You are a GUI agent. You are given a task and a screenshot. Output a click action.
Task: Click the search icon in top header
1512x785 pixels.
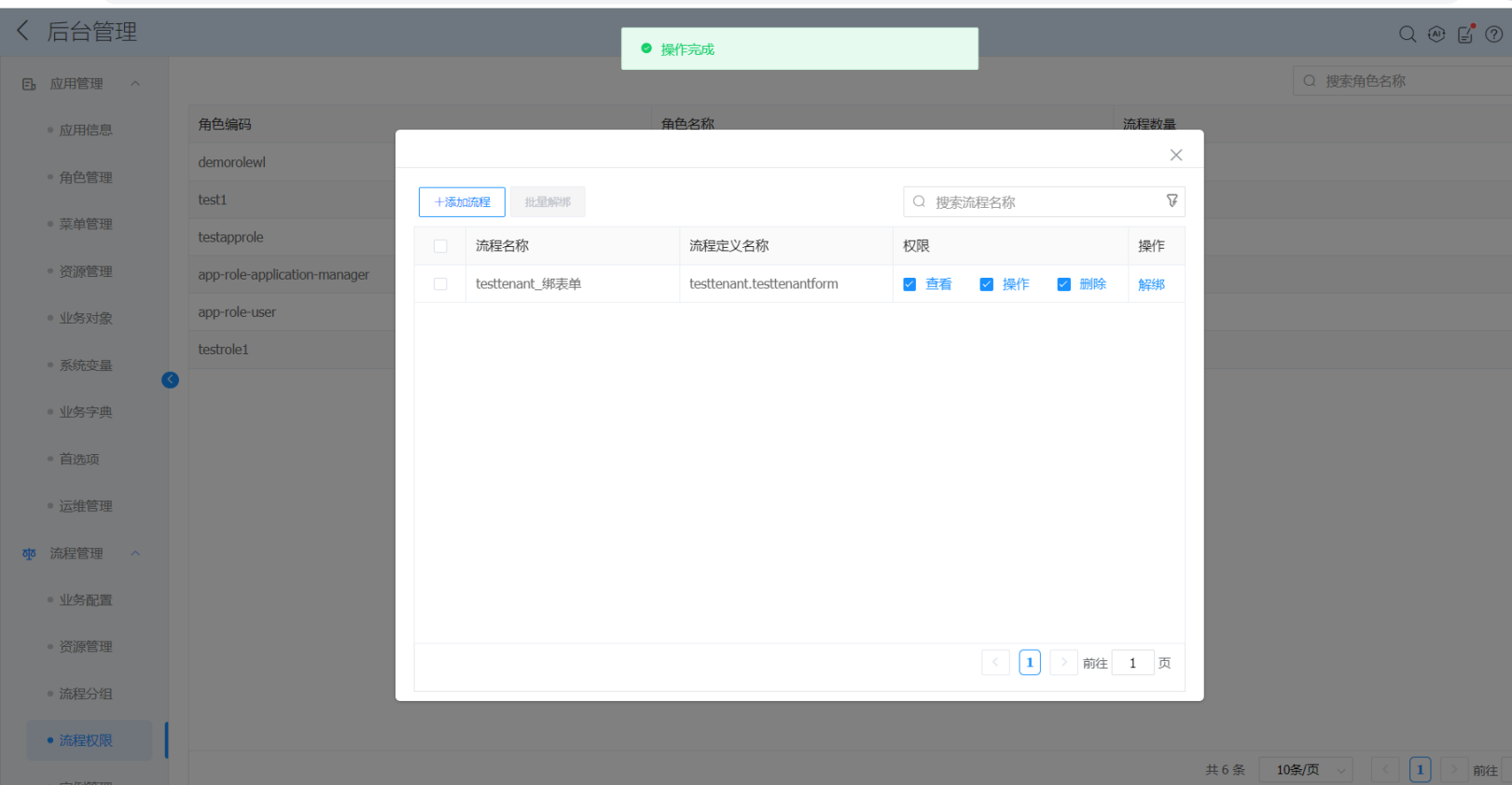tap(1407, 34)
